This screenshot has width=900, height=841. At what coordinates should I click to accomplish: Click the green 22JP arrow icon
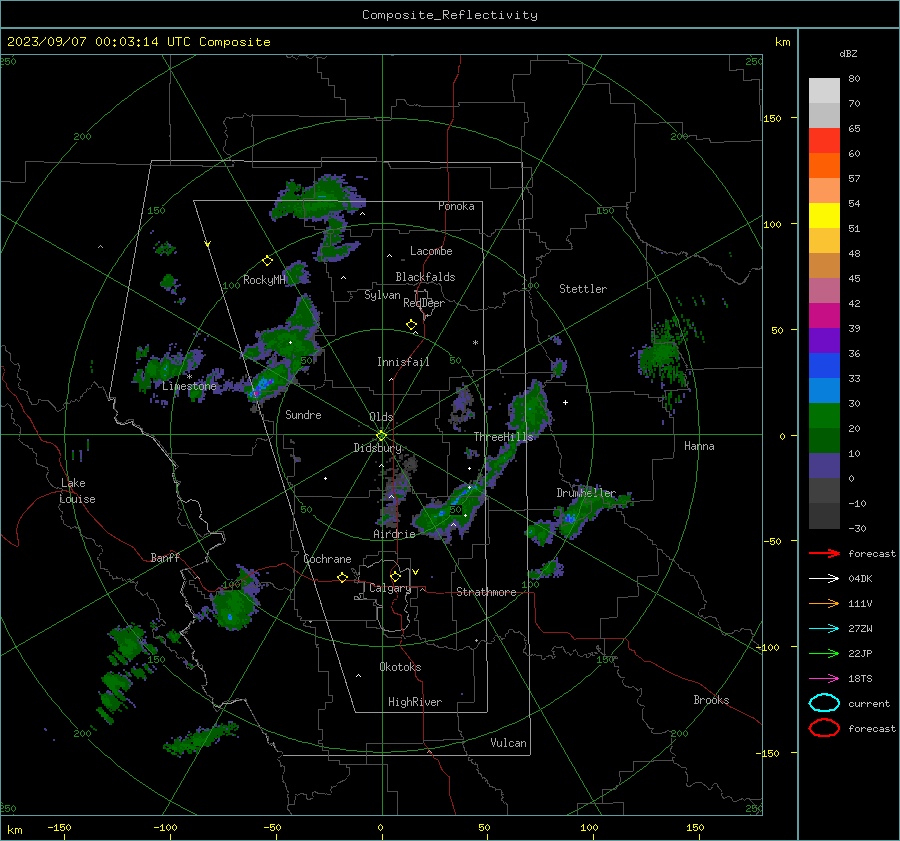tap(824, 653)
